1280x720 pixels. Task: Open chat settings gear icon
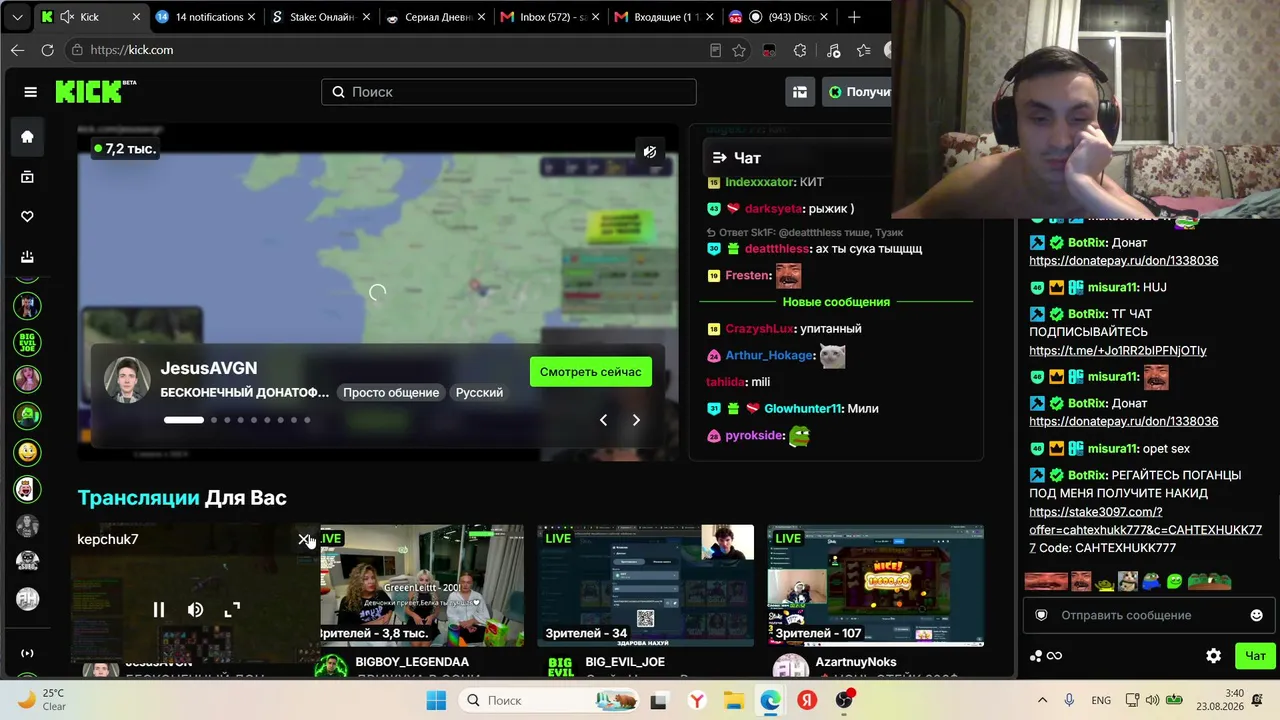coord(1213,656)
